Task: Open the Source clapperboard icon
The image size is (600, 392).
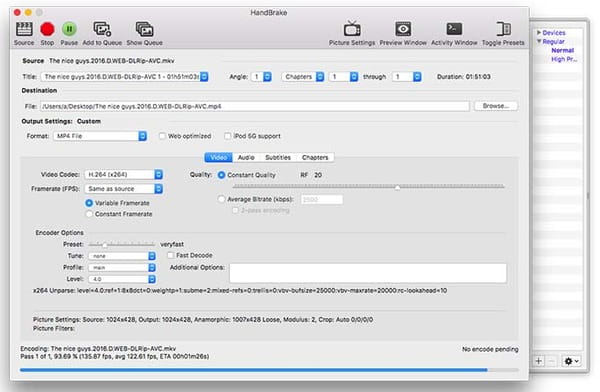Action: pos(24,29)
